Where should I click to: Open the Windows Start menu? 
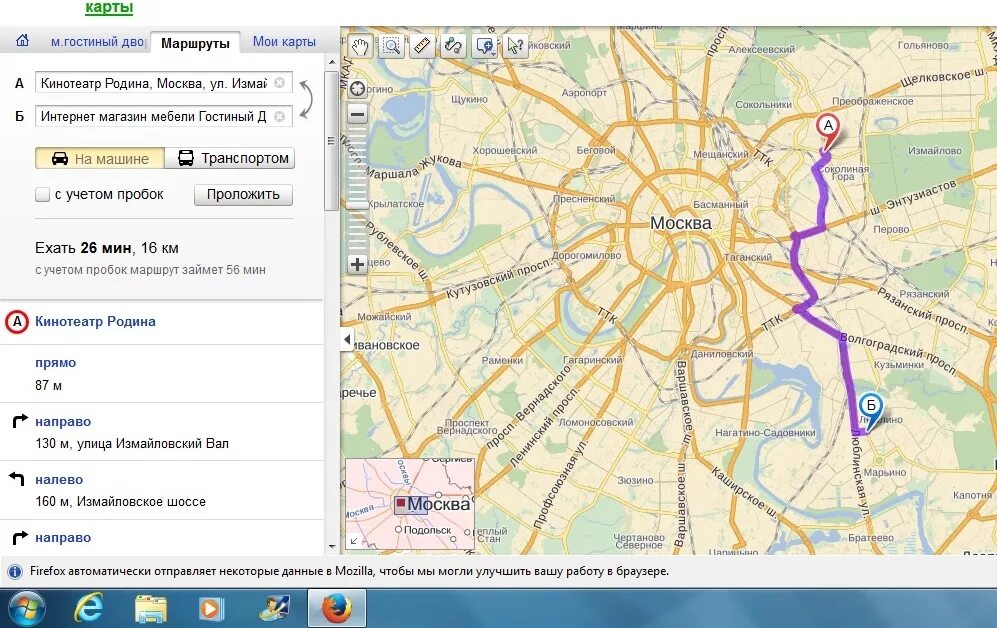coord(25,608)
